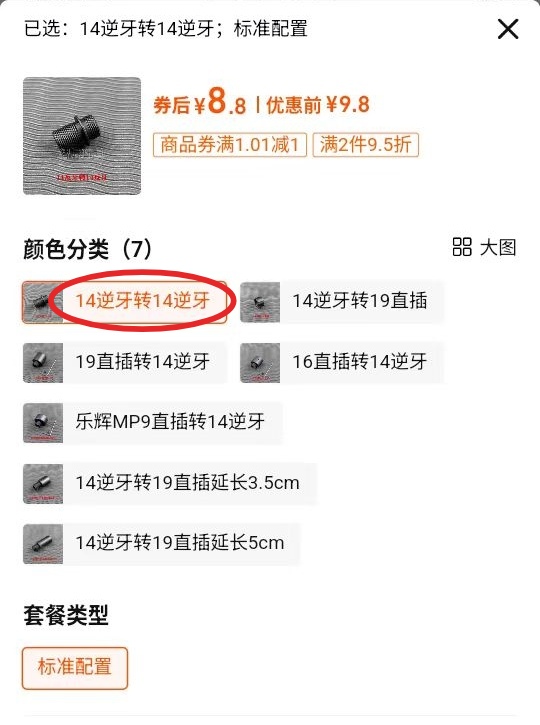Image resolution: width=540 pixels, height=725 pixels.
Task: Pick 14逆牙转19直插延长5cm option
Action: 161,544
